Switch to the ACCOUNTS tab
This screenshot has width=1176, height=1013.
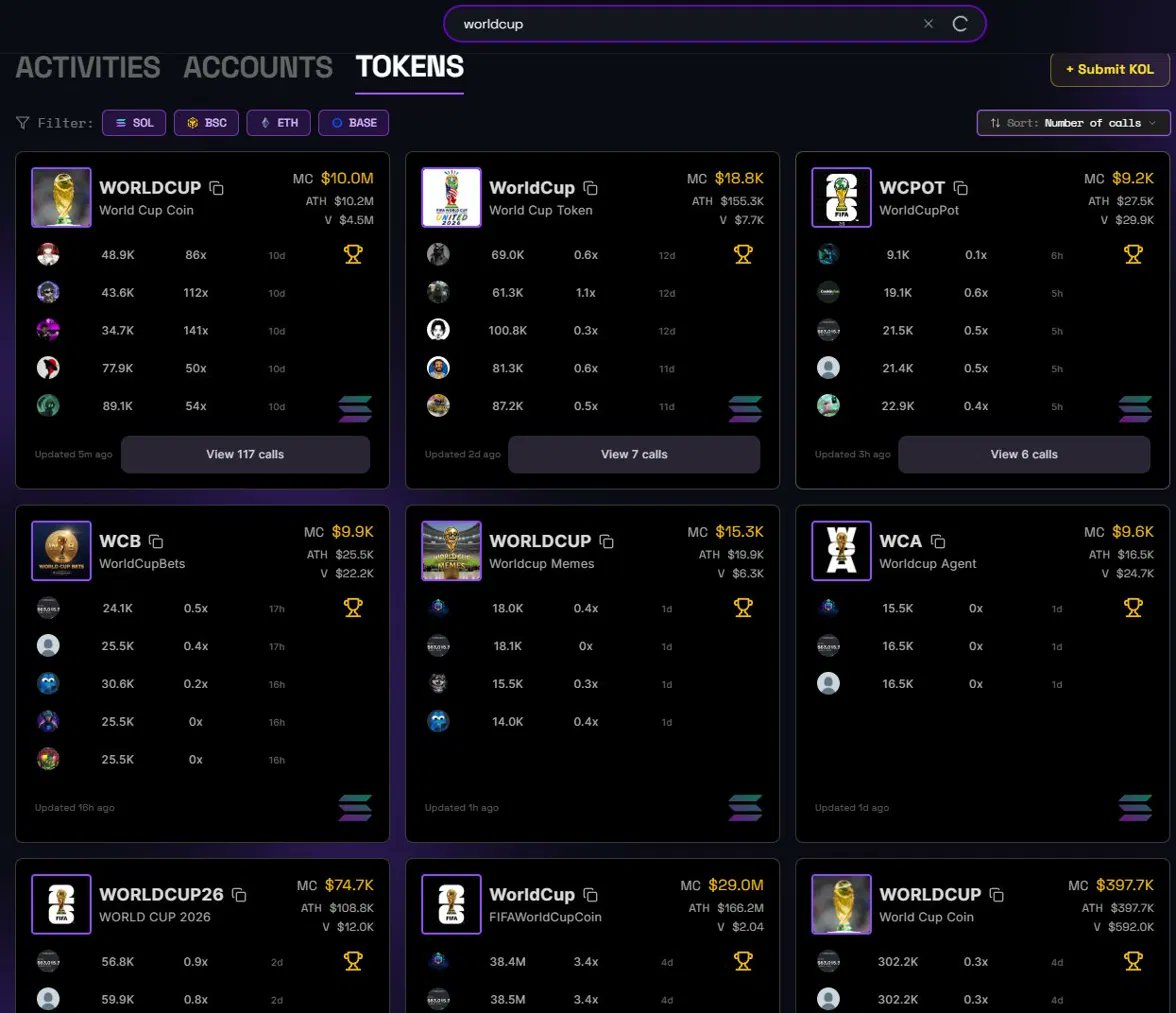[258, 67]
